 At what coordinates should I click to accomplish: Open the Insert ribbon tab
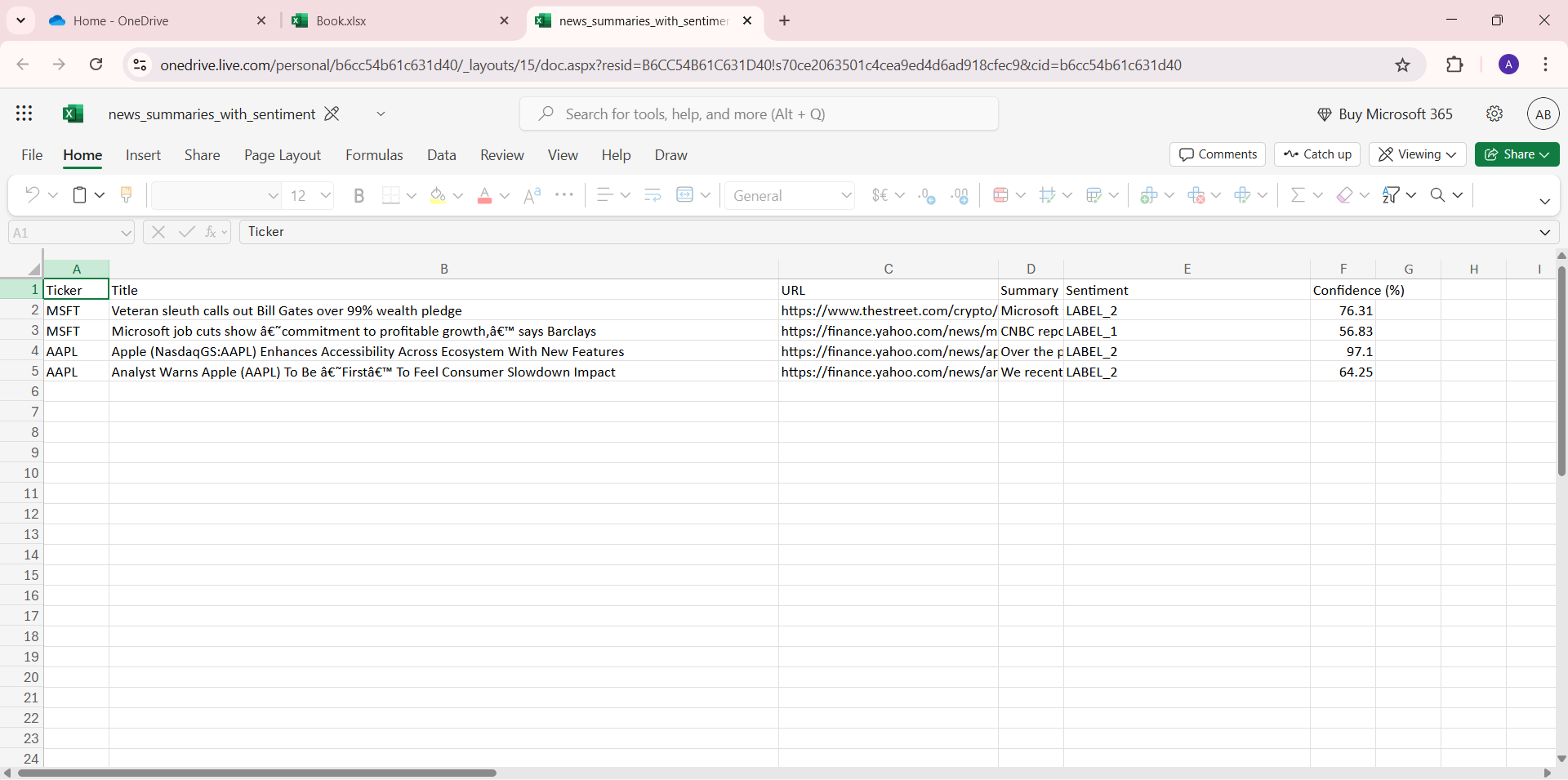pos(143,155)
